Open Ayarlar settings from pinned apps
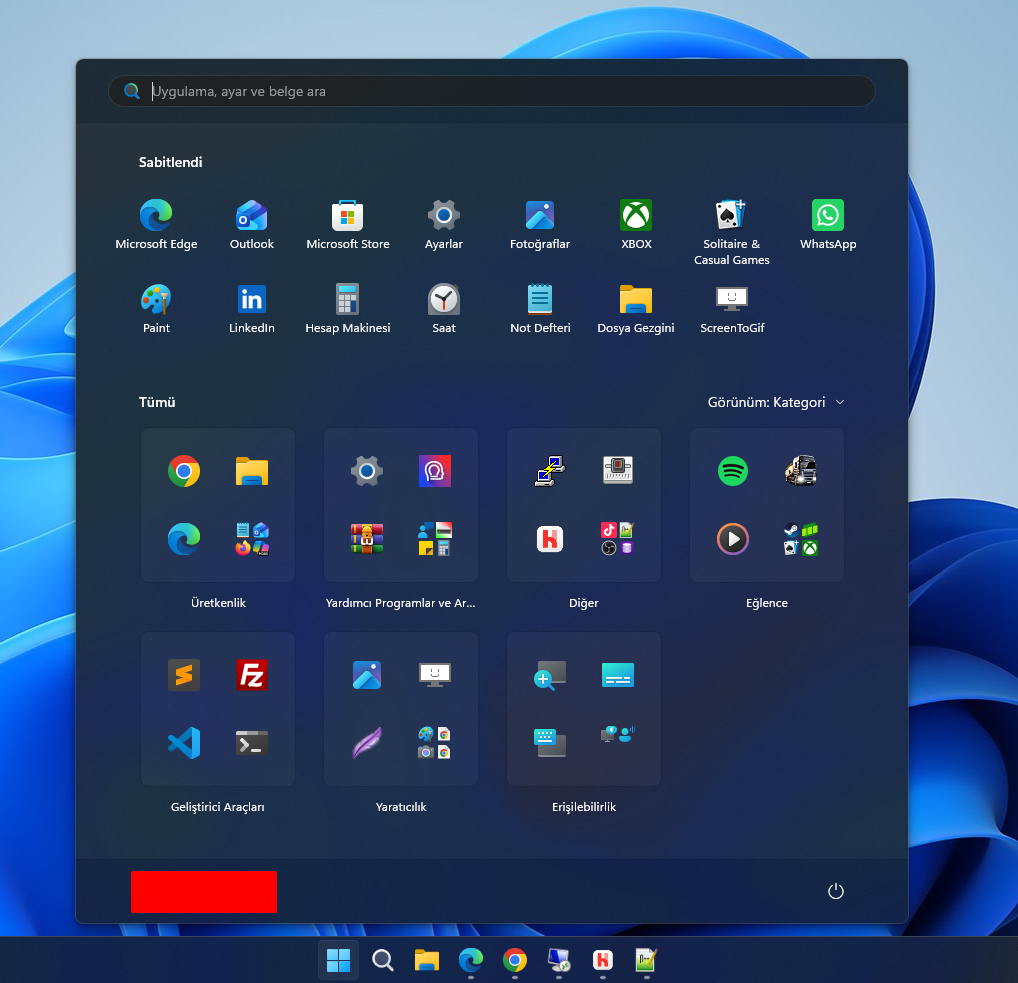 click(x=444, y=225)
